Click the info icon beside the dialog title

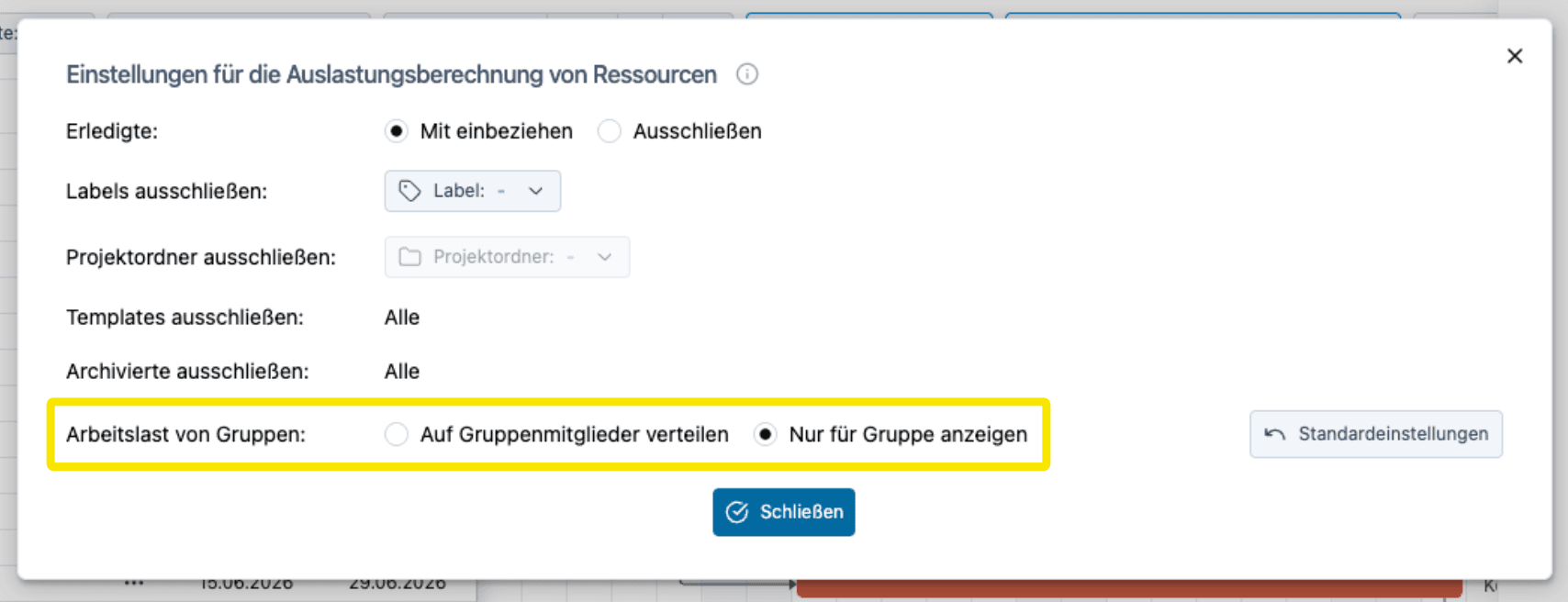pos(747,74)
